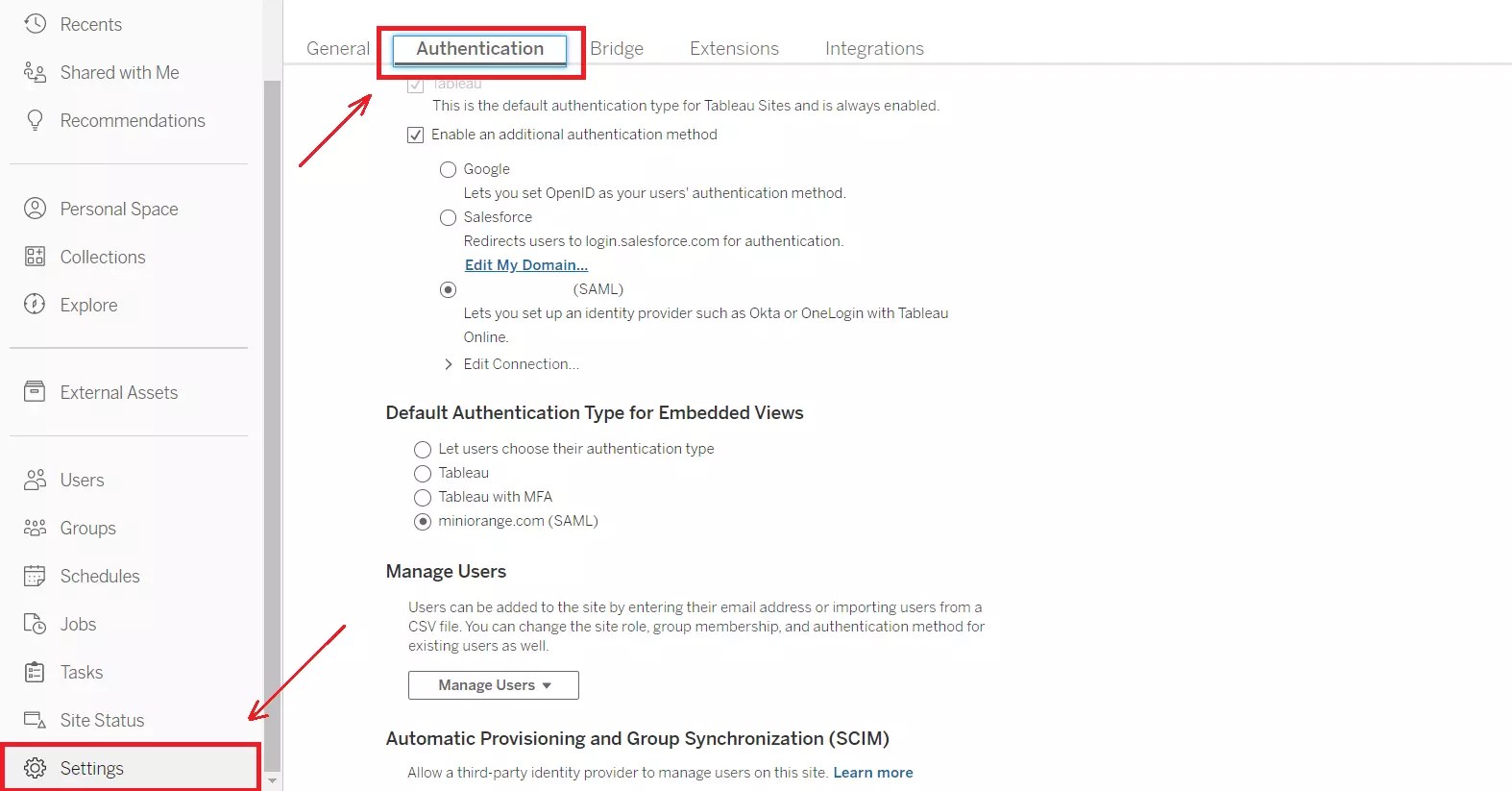The height and width of the screenshot is (791, 1512).
Task: Choose Tableau with MFA for embedded views
Action: click(423, 497)
